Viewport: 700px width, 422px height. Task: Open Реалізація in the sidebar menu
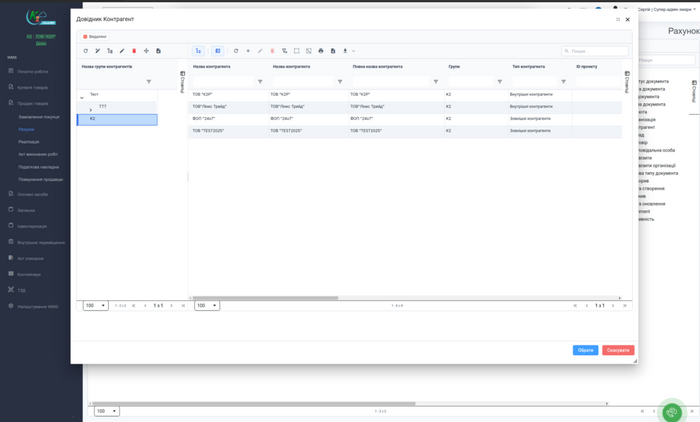[x=28, y=142]
